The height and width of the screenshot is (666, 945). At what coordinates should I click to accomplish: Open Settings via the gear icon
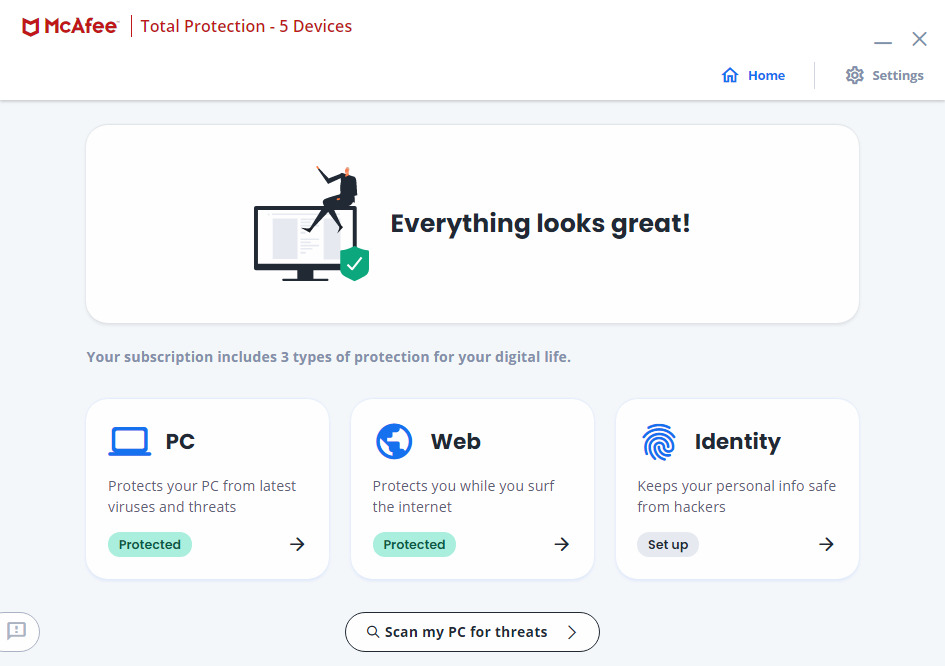coord(854,76)
